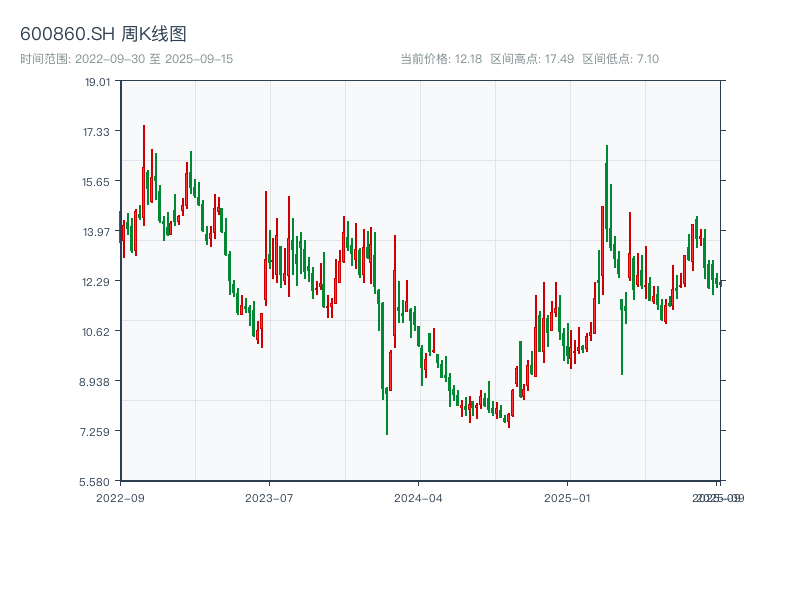Click the long green candlestick reaching the 7.10 low
Image resolution: width=800 pixels, height=600 pixels.
[387, 411]
